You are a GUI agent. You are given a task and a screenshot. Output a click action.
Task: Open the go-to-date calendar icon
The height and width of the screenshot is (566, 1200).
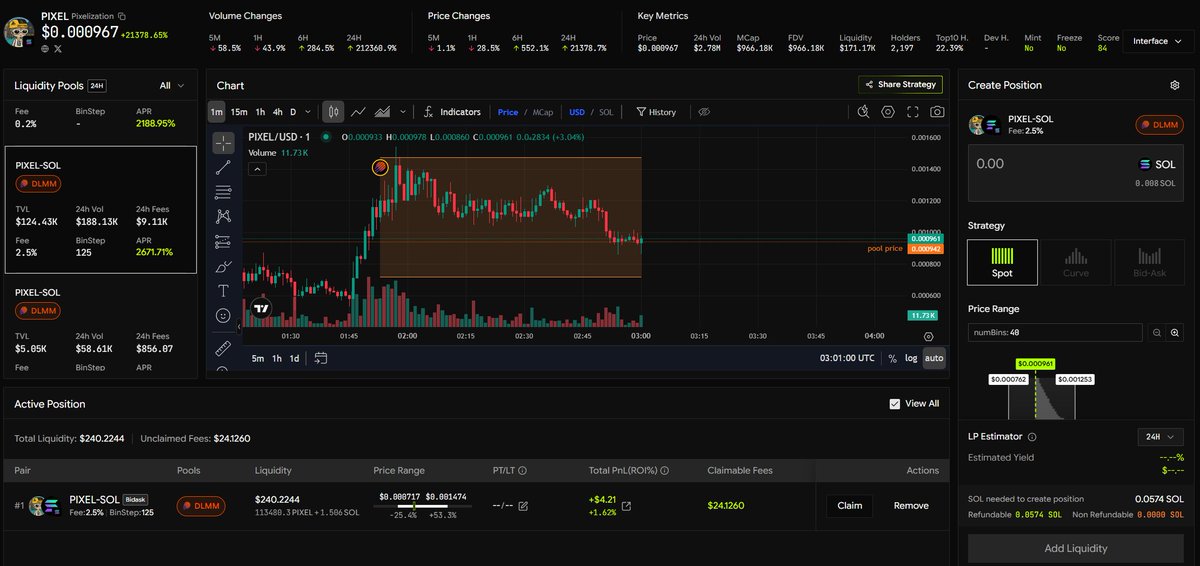coord(321,358)
